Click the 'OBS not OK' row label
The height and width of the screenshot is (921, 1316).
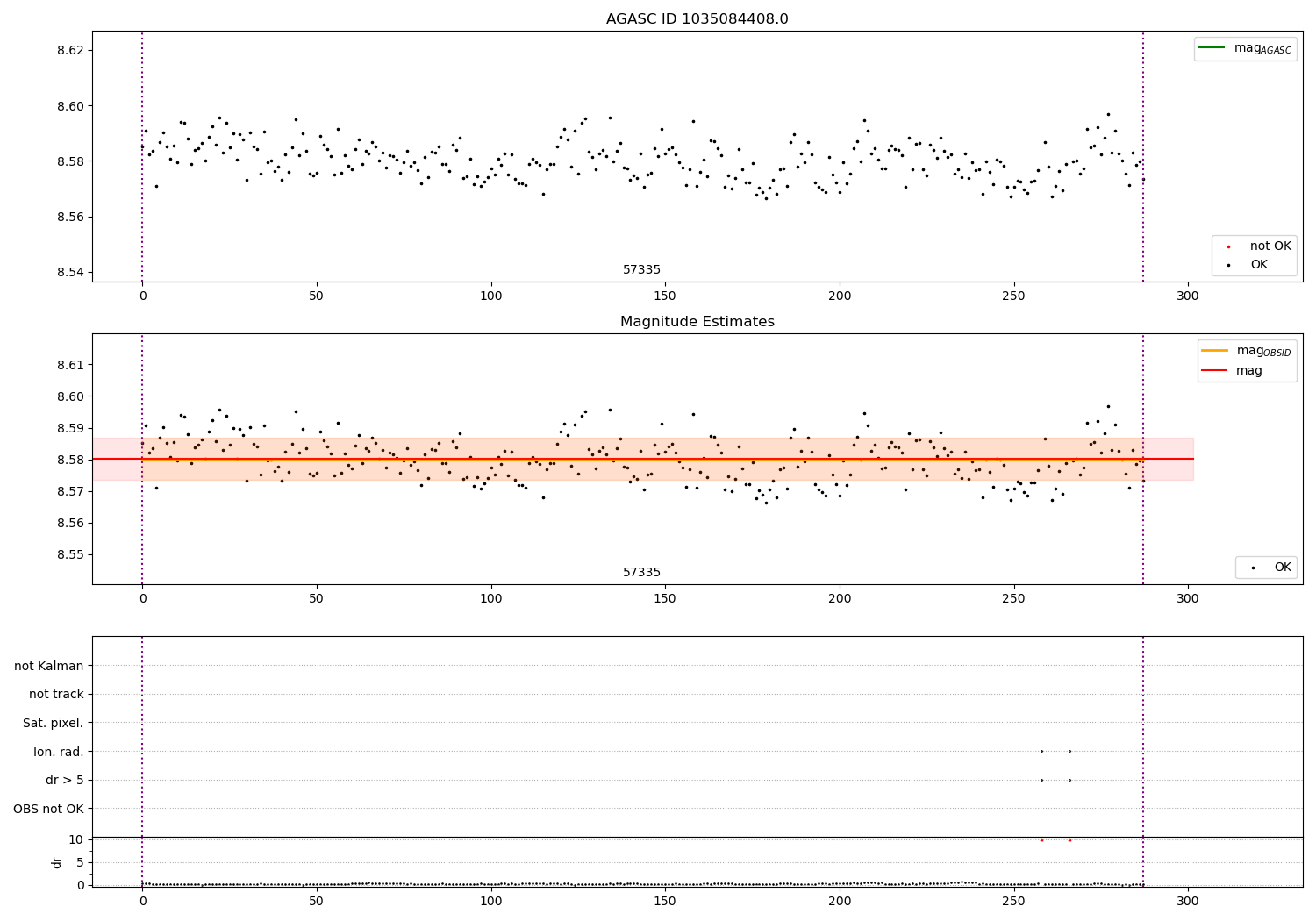(49, 810)
